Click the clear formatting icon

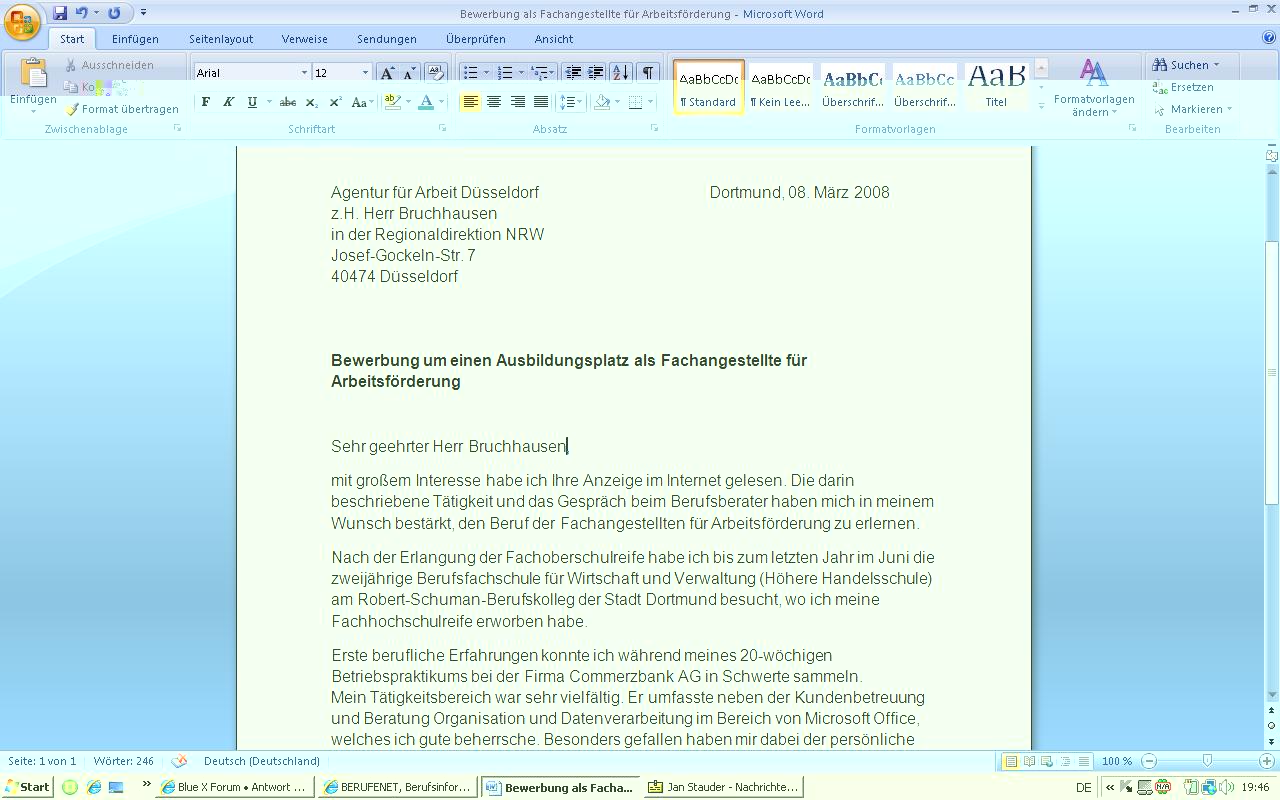coord(435,73)
